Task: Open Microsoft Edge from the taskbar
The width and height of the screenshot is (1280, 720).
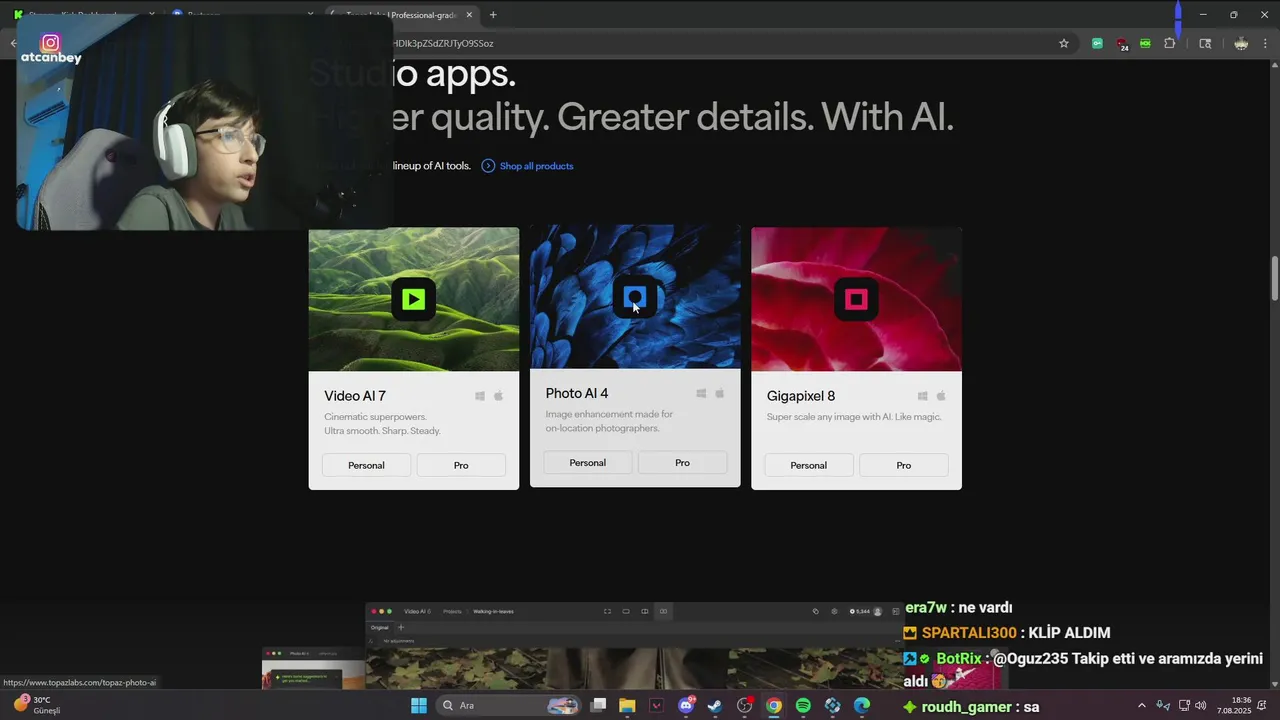Action: click(862, 706)
